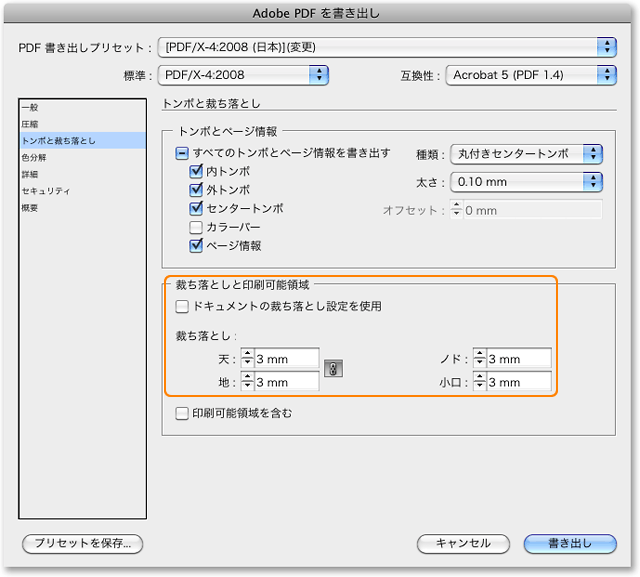Screen dimensions: 640x577
Task: Open the 太さ 0.10 mm dropdown
Action: point(525,182)
